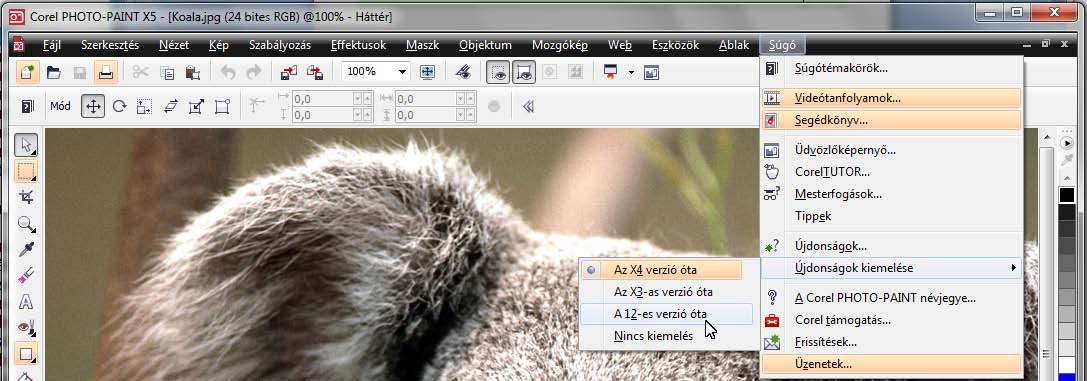The image size is (1087, 381).
Task: Select the Eyedropper tool
Action: pos(26,249)
